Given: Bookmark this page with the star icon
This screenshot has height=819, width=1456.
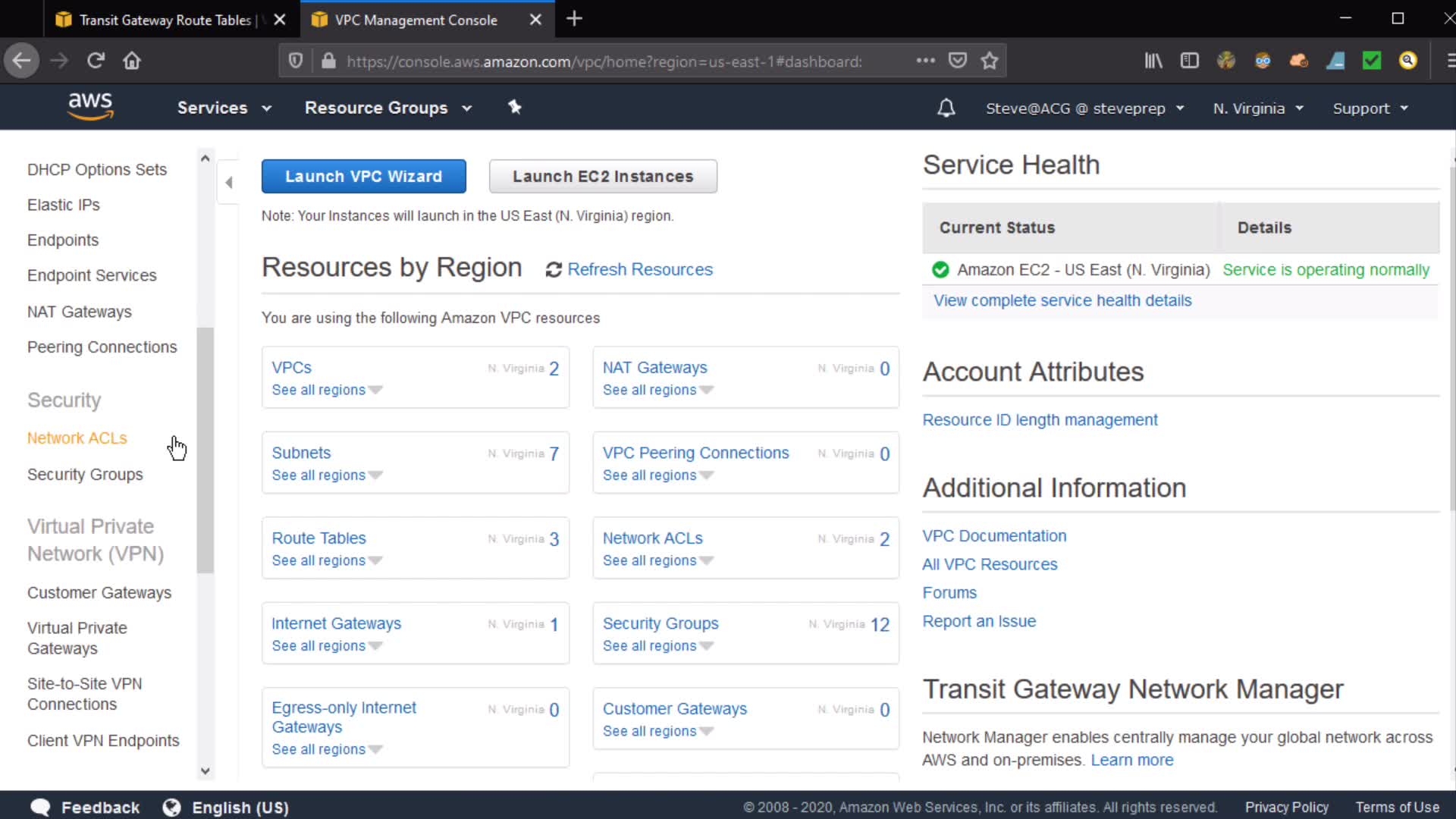Looking at the screenshot, I should (x=989, y=61).
